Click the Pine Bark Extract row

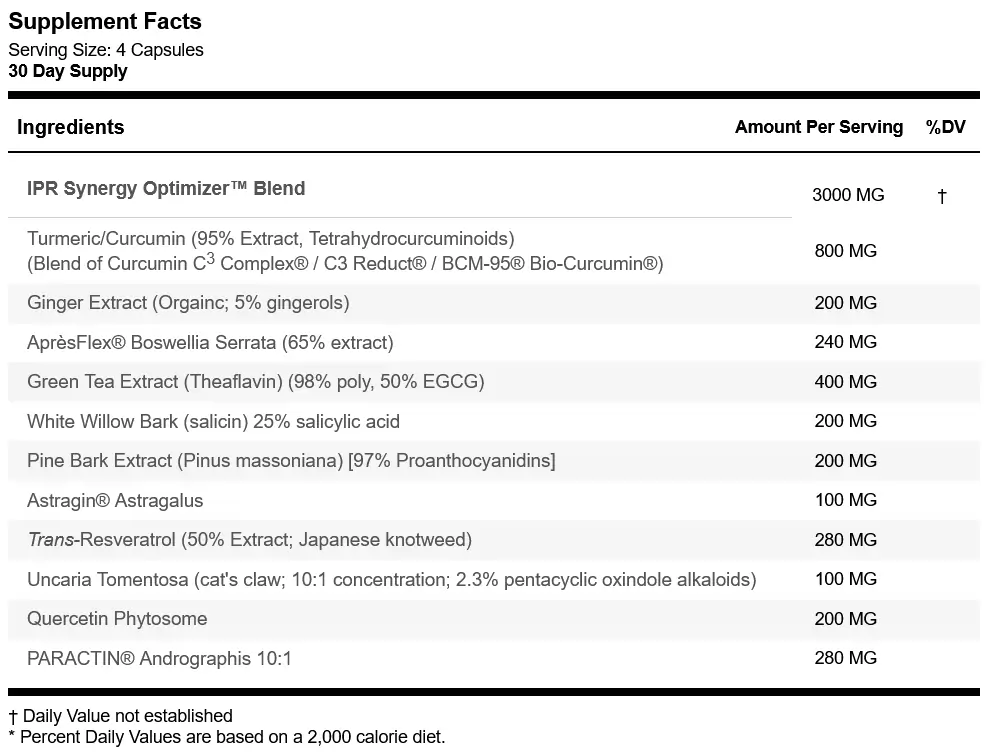(494, 461)
